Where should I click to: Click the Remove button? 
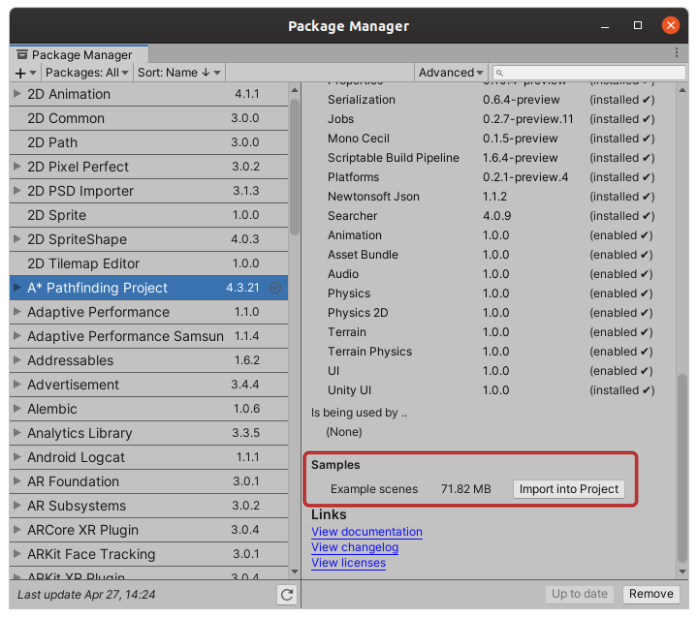tap(651, 594)
